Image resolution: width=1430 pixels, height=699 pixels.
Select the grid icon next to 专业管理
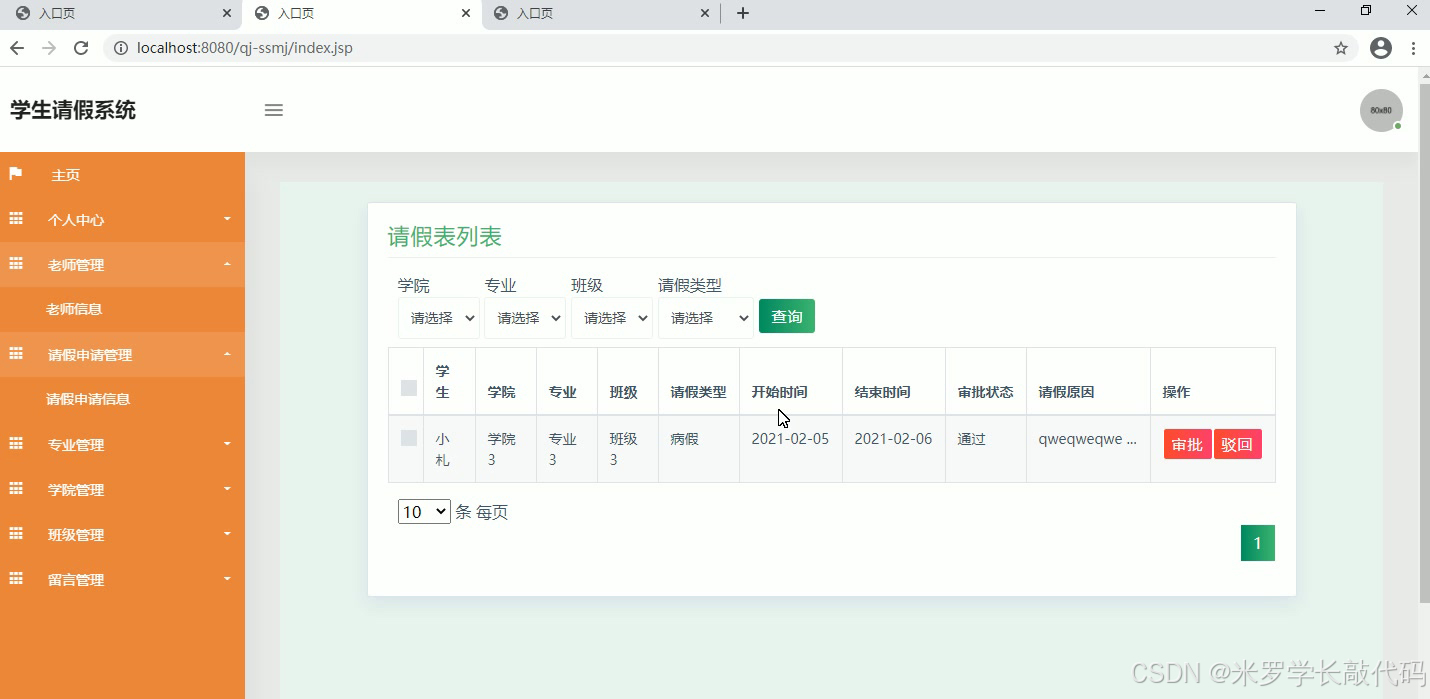pos(16,444)
